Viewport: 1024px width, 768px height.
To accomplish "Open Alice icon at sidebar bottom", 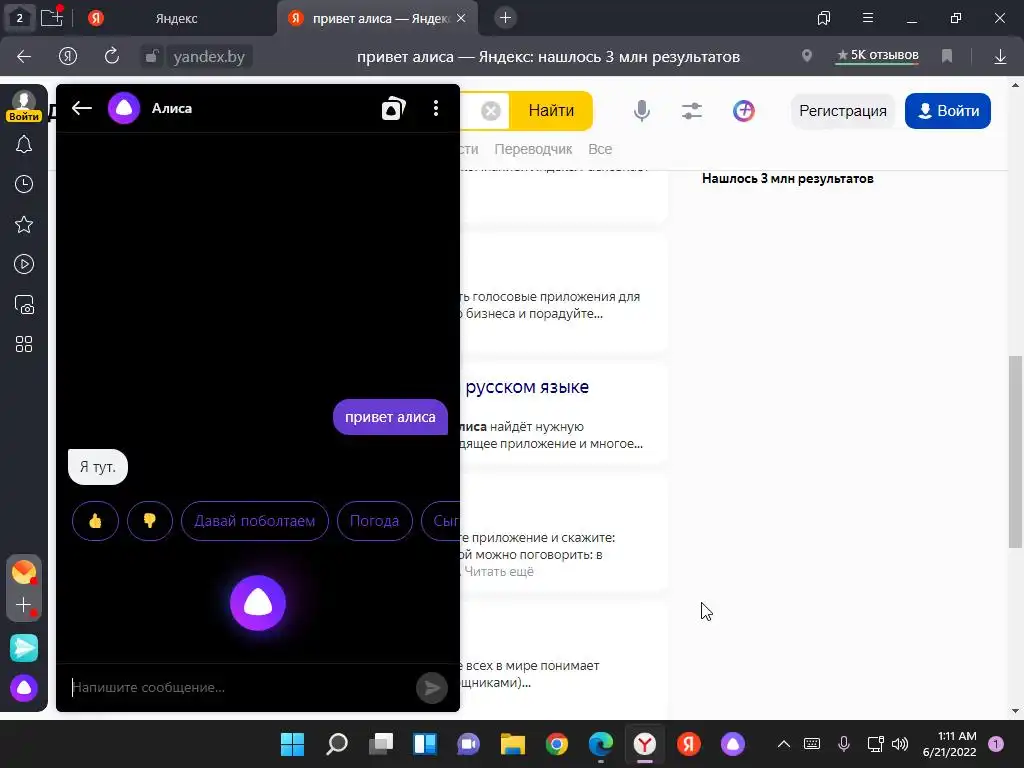I will (x=24, y=688).
